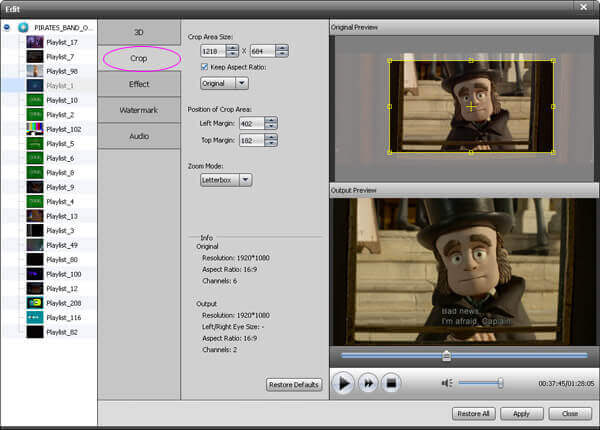The width and height of the screenshot is (600, 430).
Task: Close the Edit window with X
Action: tap(583, 7)
